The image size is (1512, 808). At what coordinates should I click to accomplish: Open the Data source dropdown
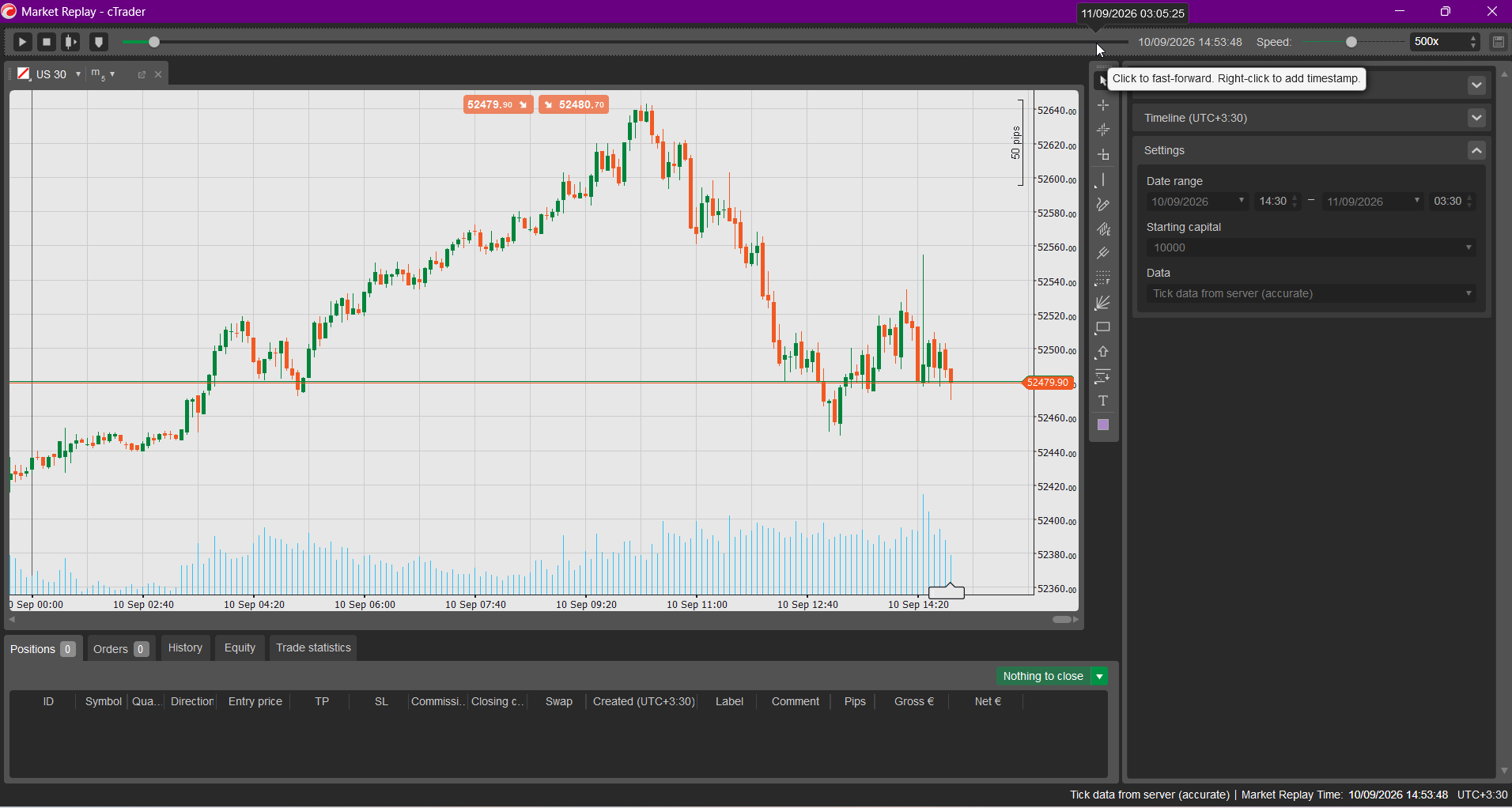pyautogui.click(x=1311, y=293)
